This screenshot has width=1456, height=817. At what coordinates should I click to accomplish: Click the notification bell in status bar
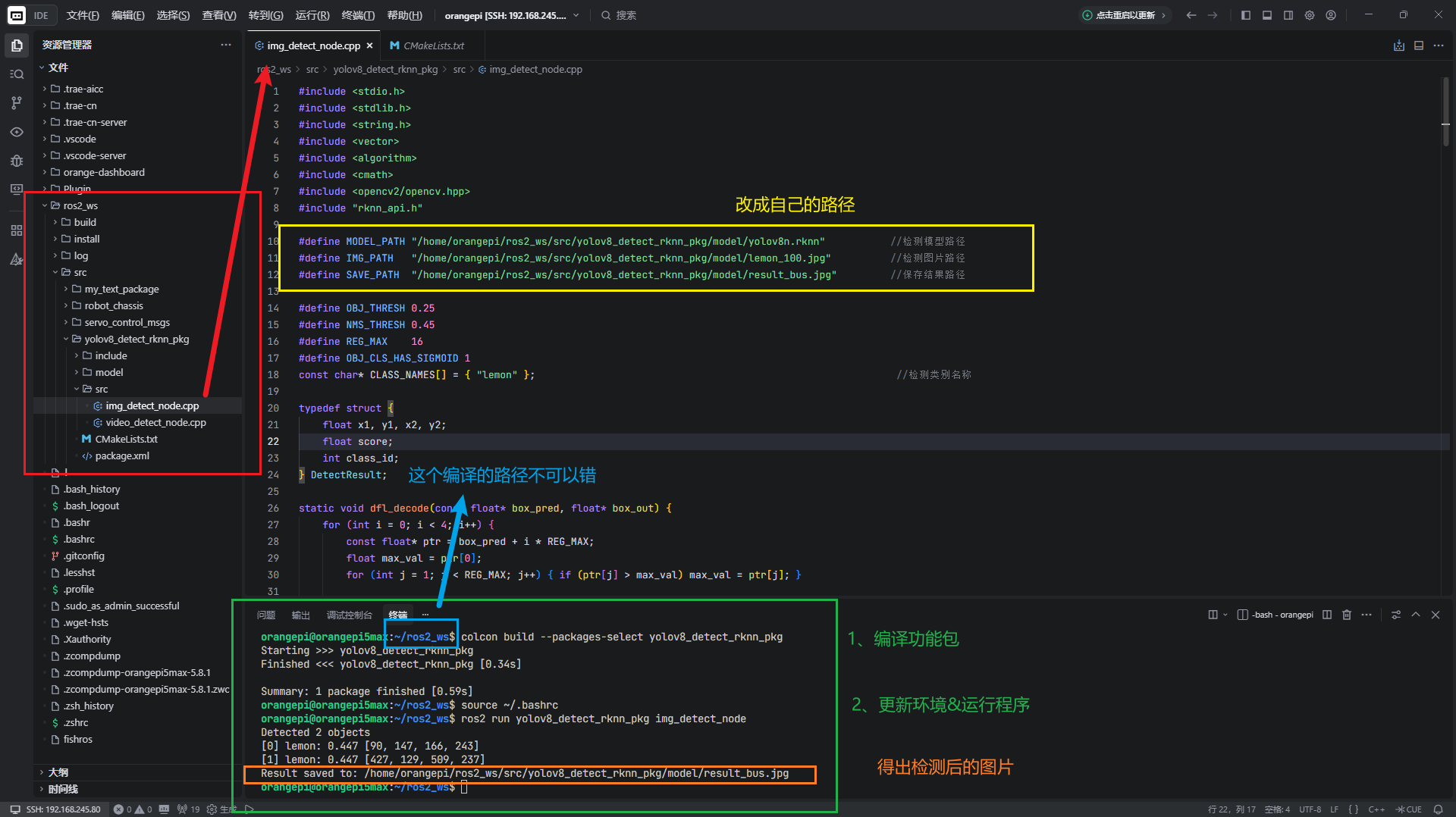point(1438,809)
